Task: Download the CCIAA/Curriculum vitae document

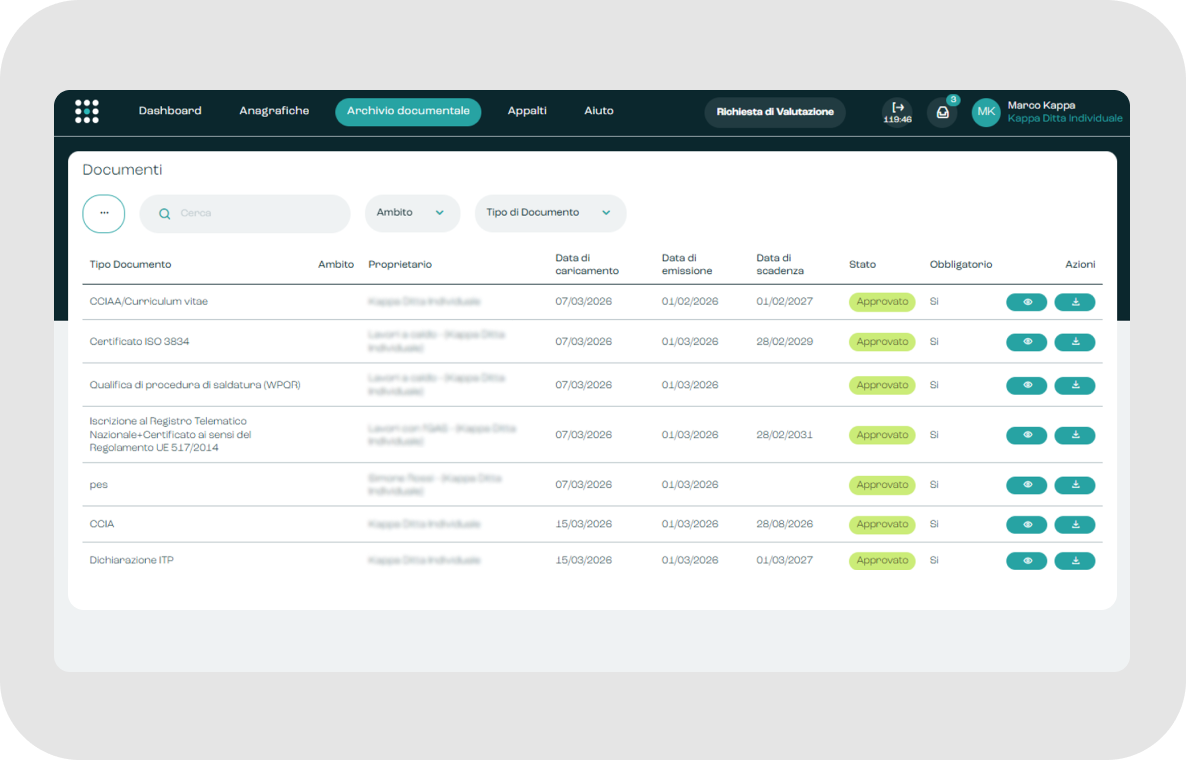Action: tap(1075, 302)
